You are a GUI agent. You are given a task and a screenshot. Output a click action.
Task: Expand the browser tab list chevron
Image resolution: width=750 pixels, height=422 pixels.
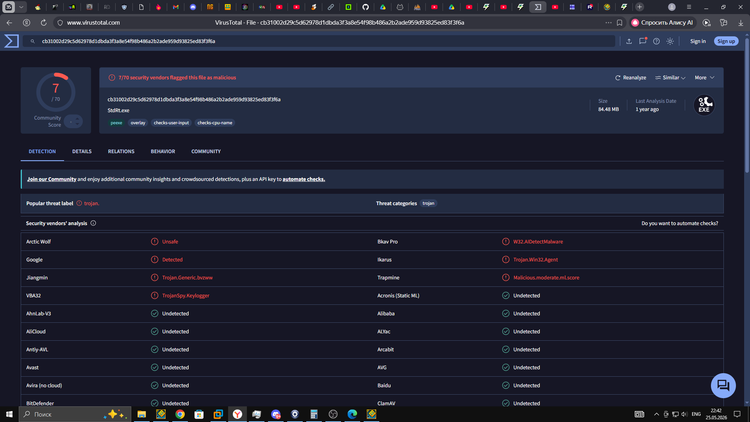coord(21,7)
